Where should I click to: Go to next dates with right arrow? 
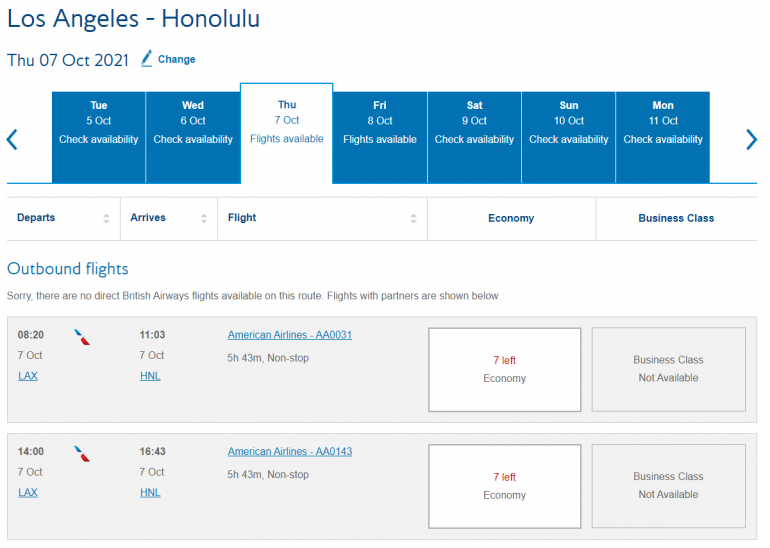pyautogui.click(x=751, y=139)
